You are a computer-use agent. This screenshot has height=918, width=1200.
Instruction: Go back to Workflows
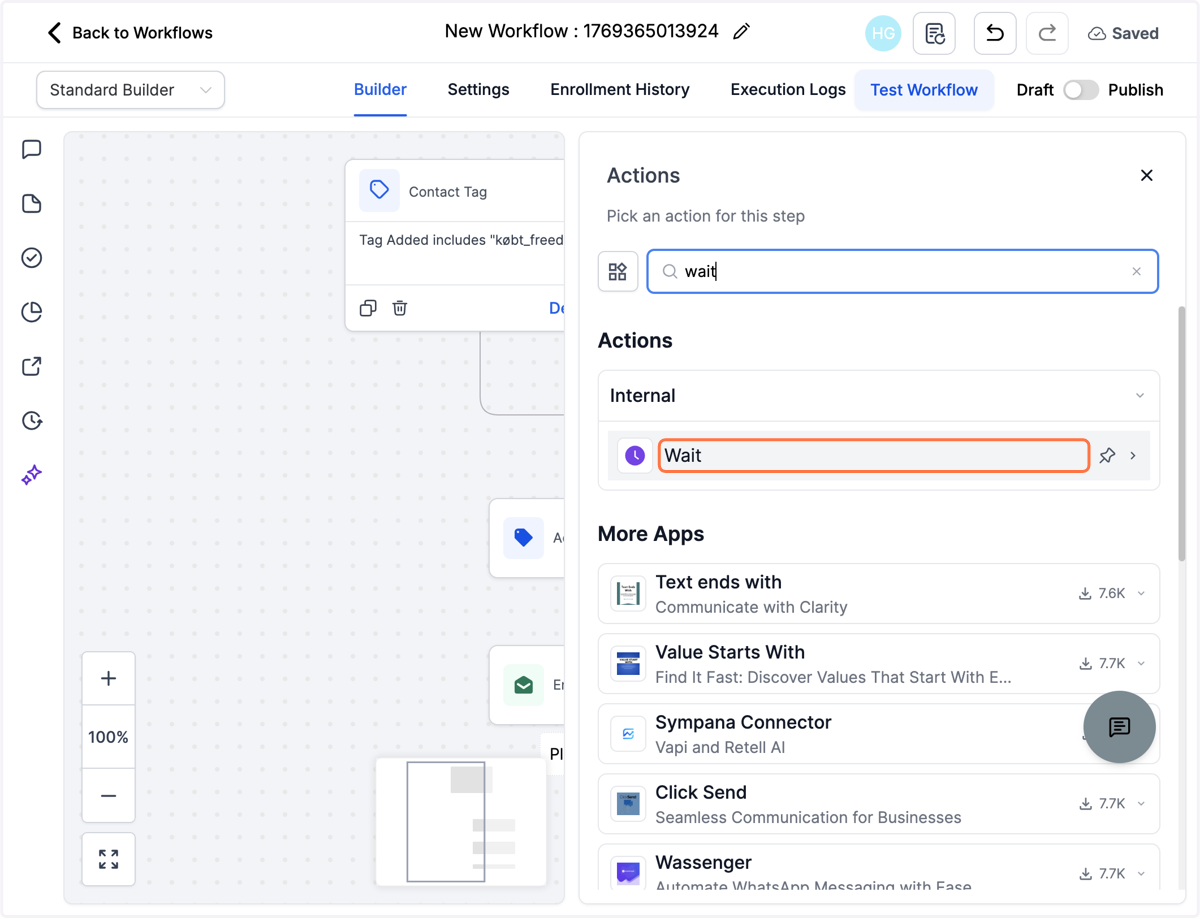pos(129,33)
